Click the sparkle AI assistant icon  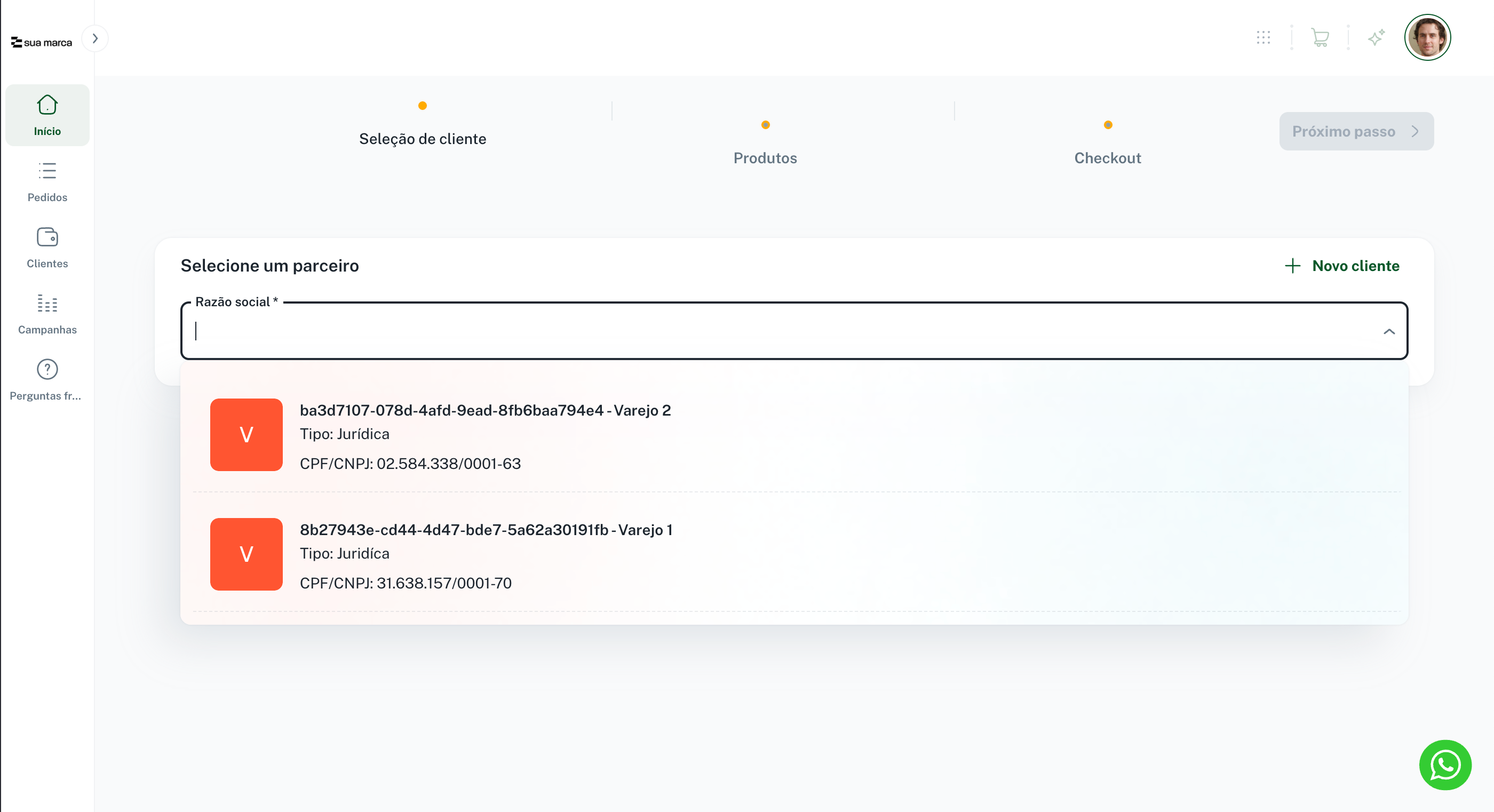click(1376, 38)
